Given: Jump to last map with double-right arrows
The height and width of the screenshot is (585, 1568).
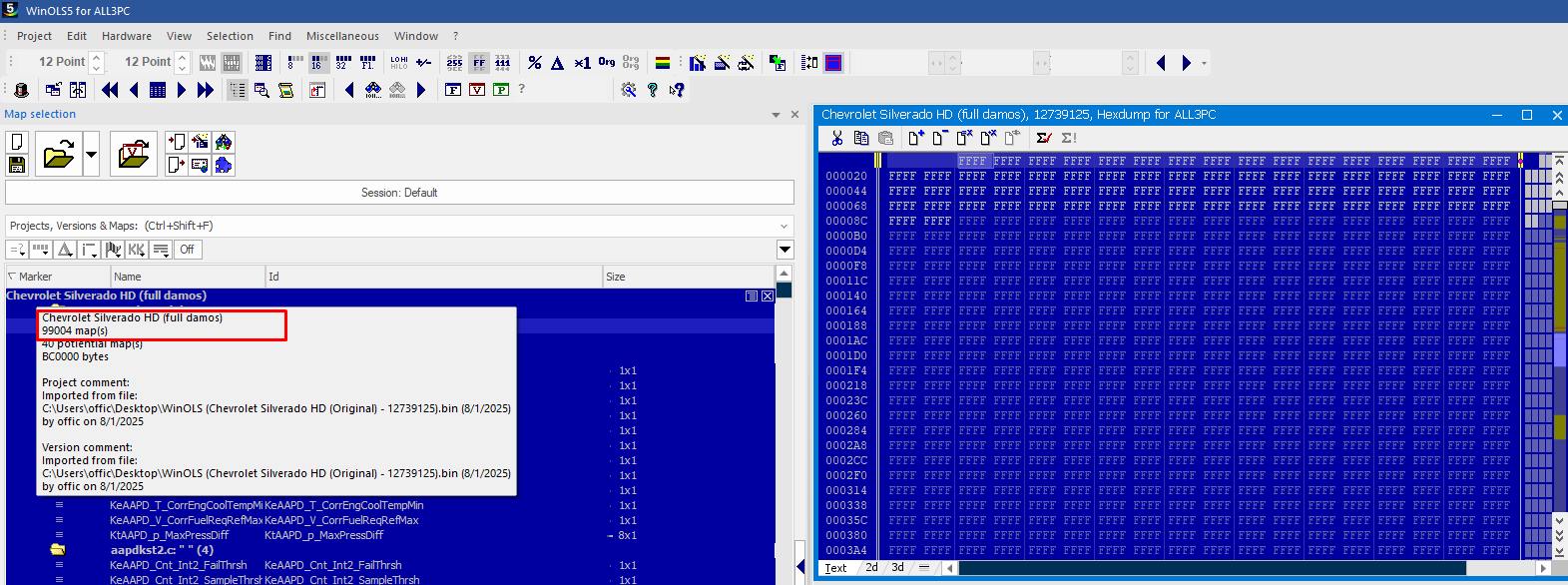Looking at the screenshot, I should 206,90.
